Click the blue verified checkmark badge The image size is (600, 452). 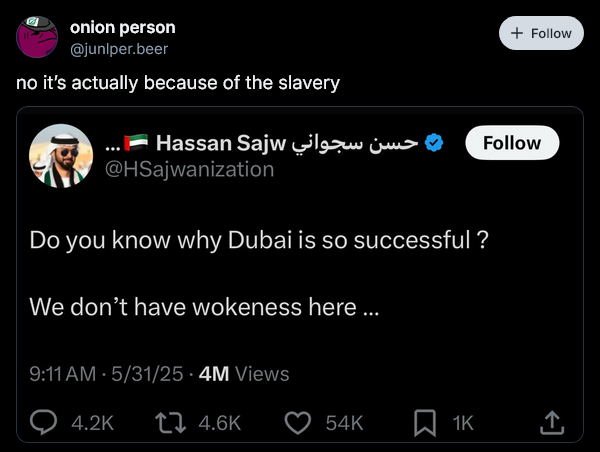click(432, 143)
